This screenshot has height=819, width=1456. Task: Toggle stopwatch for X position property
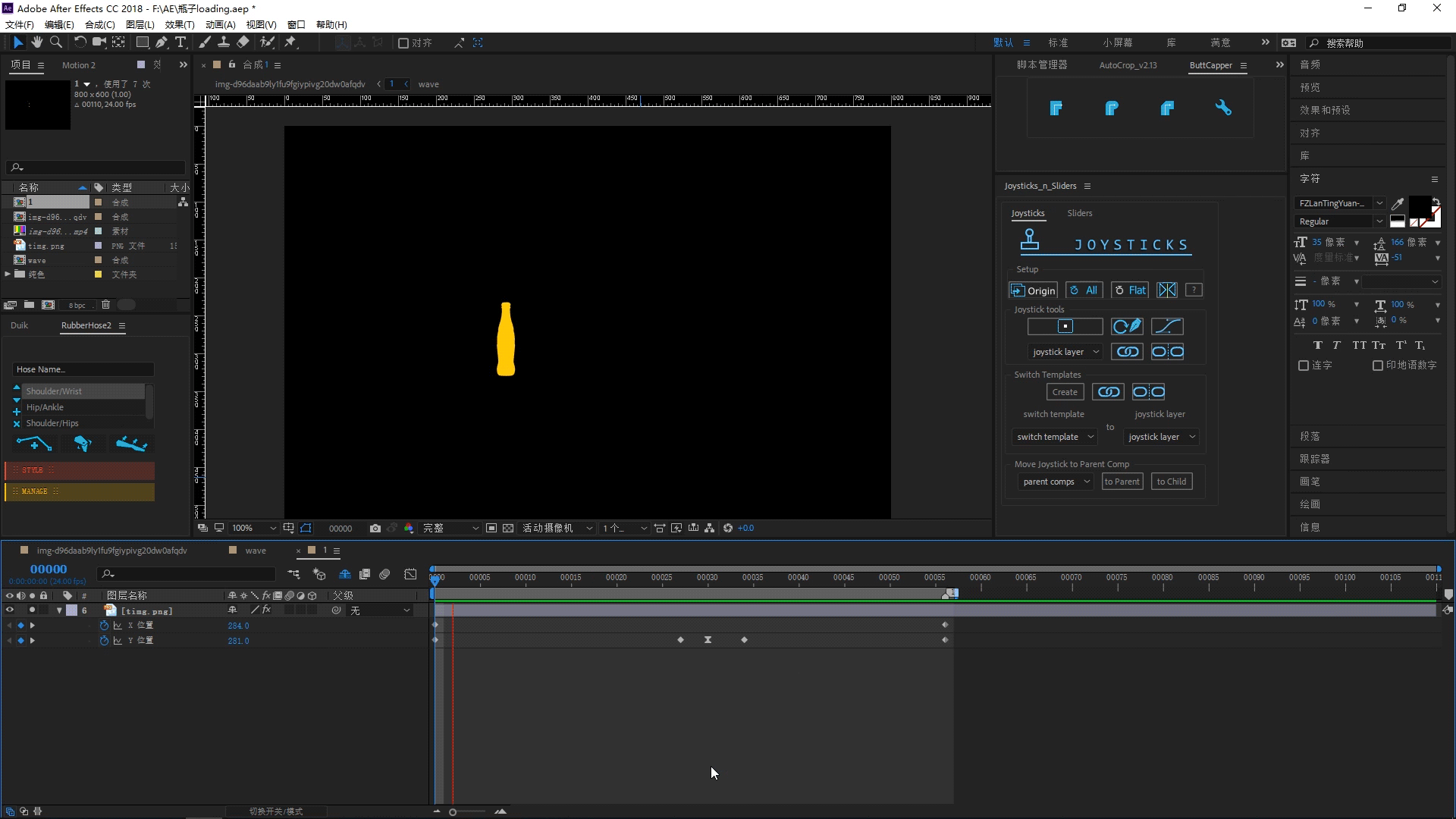click(x=104, y=626)
